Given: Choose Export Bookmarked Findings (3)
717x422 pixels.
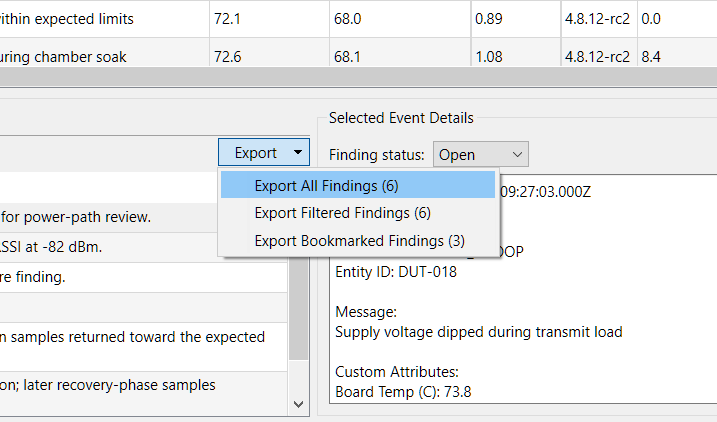Looking at the screenshot, I should pyautogui.click(x=358, y=241).
